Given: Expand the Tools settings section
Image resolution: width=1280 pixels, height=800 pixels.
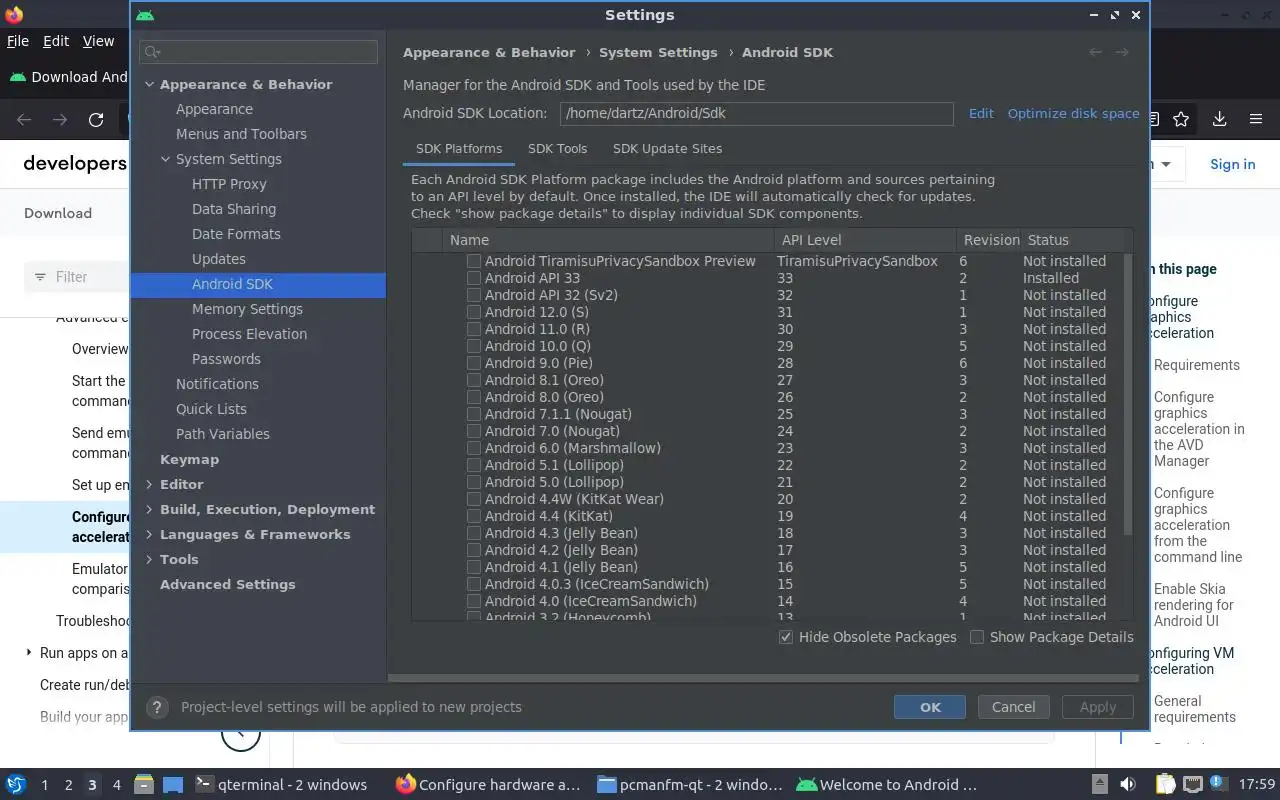Looking at the screenshot, I should pyautogui.click(x=149, y=559).
